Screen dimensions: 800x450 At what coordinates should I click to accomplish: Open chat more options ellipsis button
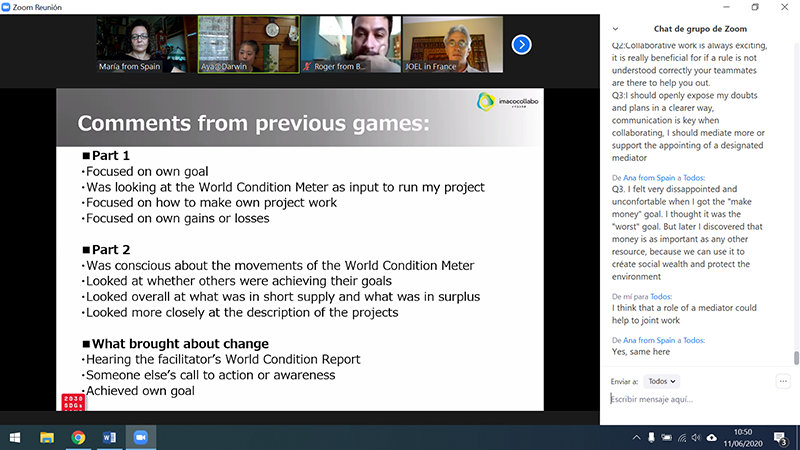[783, 381]
